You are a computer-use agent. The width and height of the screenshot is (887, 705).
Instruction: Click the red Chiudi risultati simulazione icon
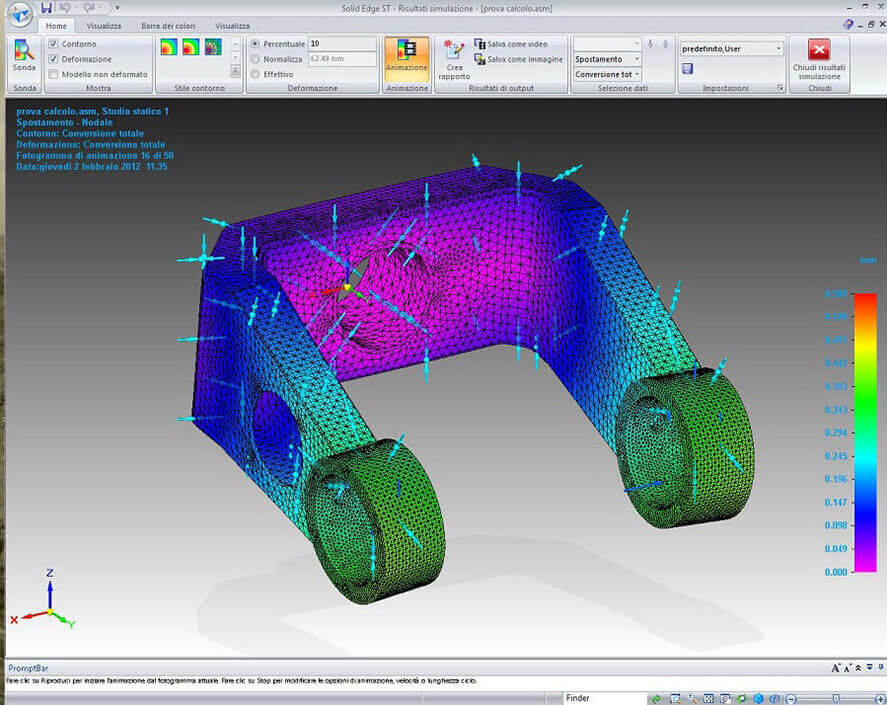click(x=819, y=49)
